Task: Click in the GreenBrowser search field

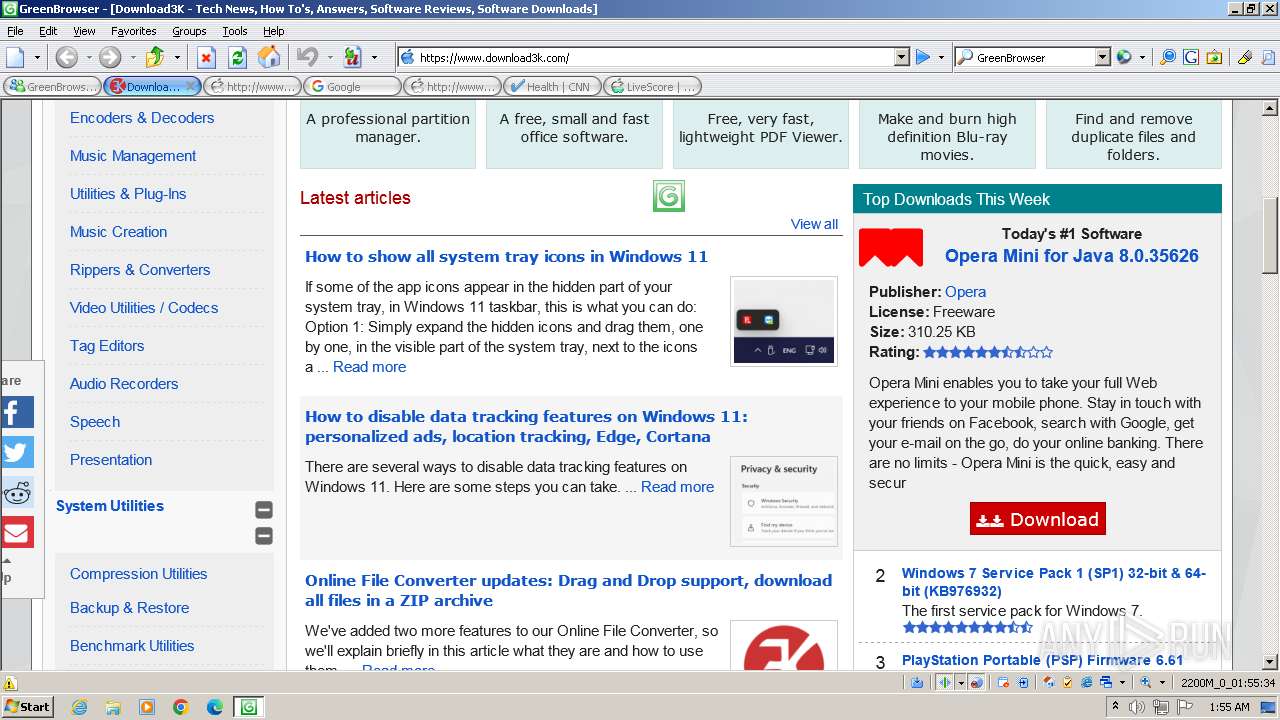Action: tap(1033, 57)
